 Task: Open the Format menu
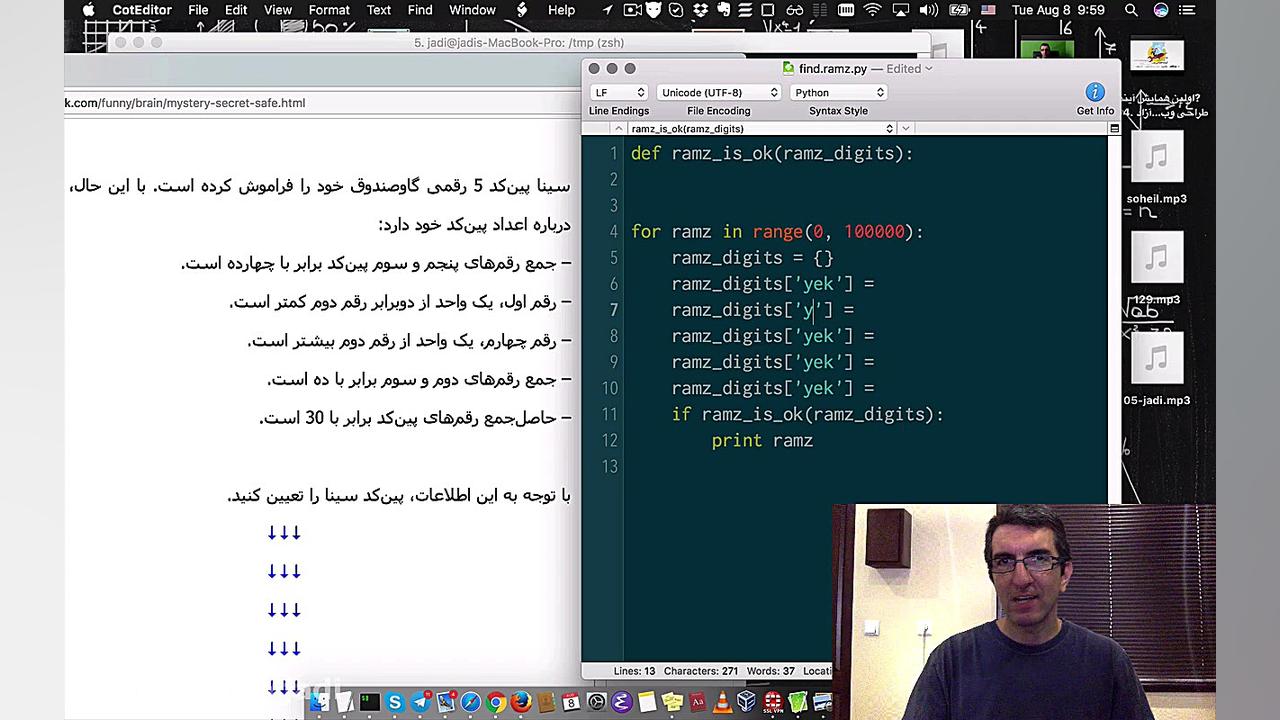(329, 10)
